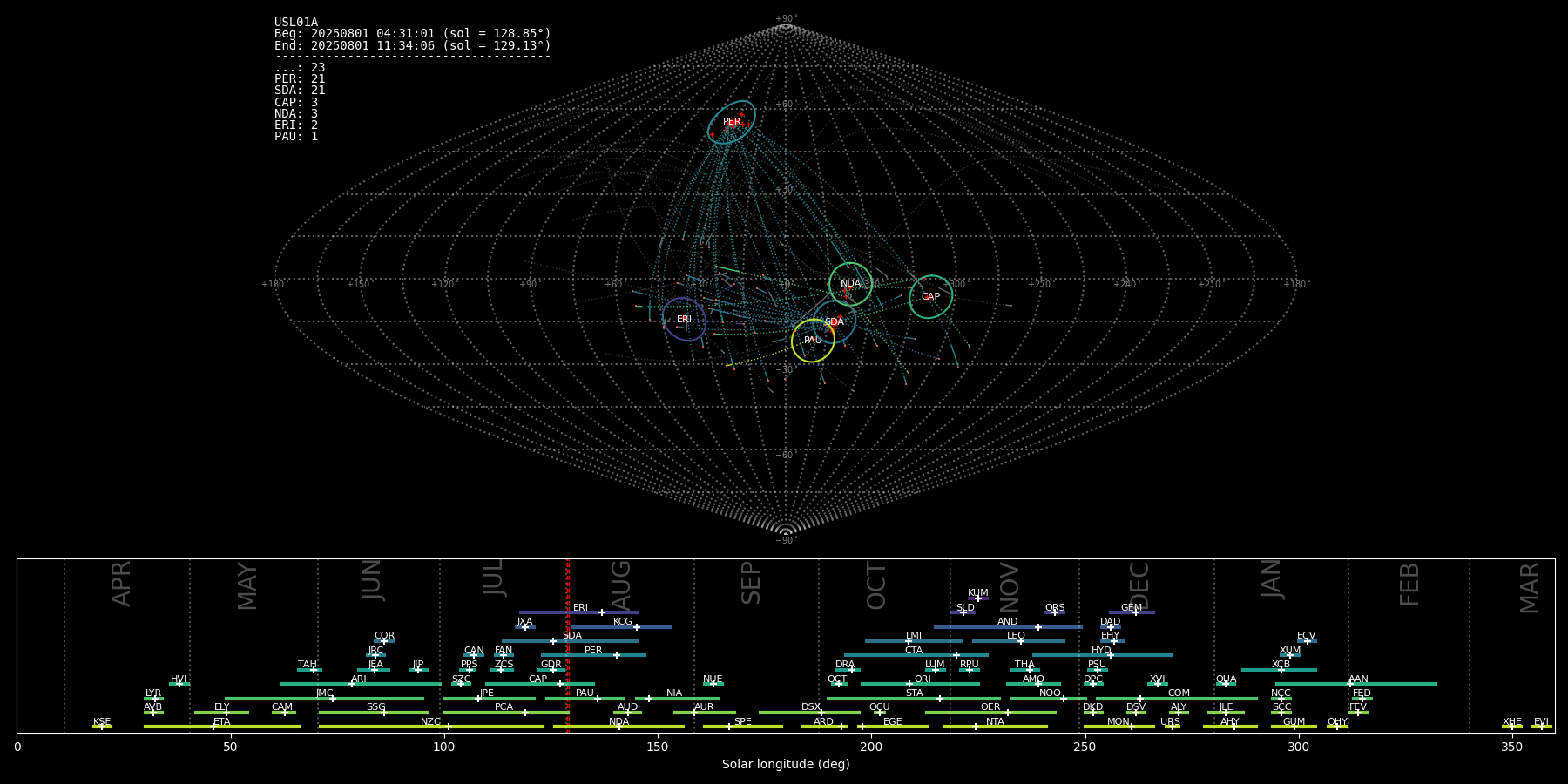Click the NDA radiant circle on sky map
Screen dimensions: 1568x784
coord(850,284)
